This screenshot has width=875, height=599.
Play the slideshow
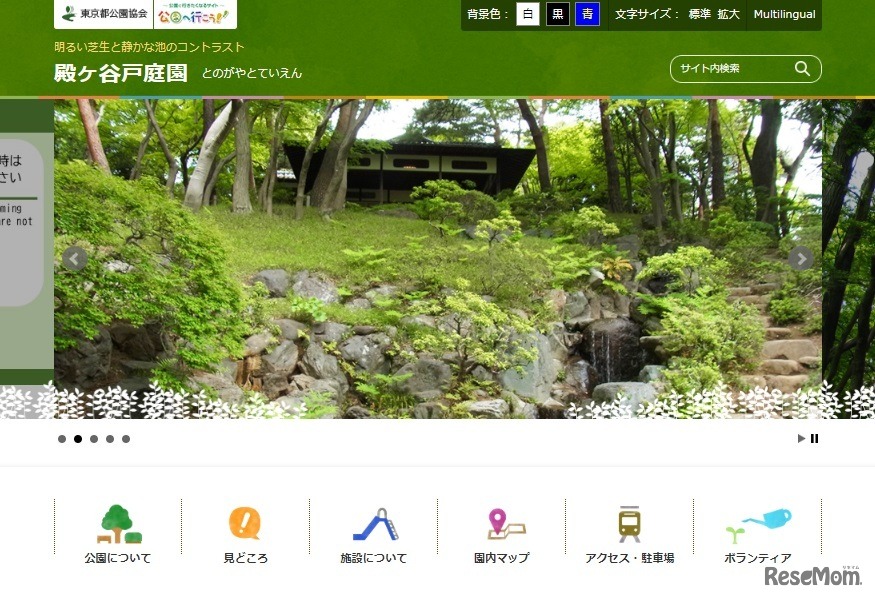[x=801, y=438]
